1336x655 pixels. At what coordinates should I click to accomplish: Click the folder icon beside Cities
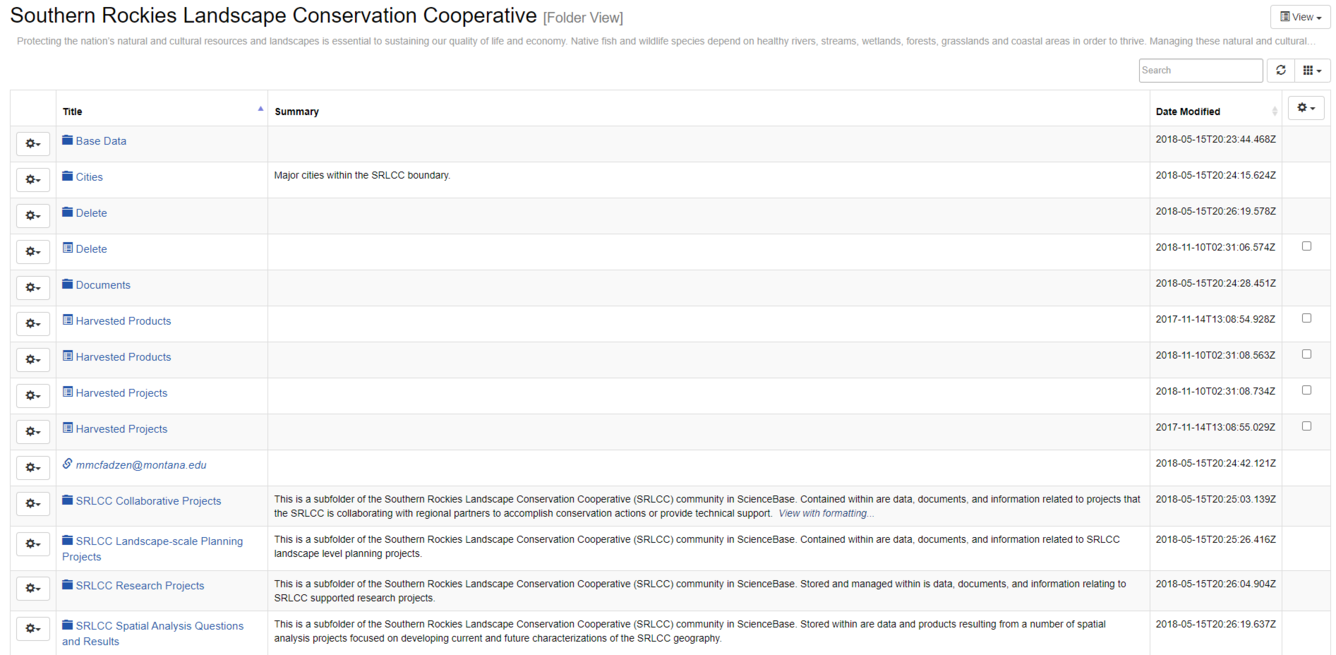click(67, 177)
